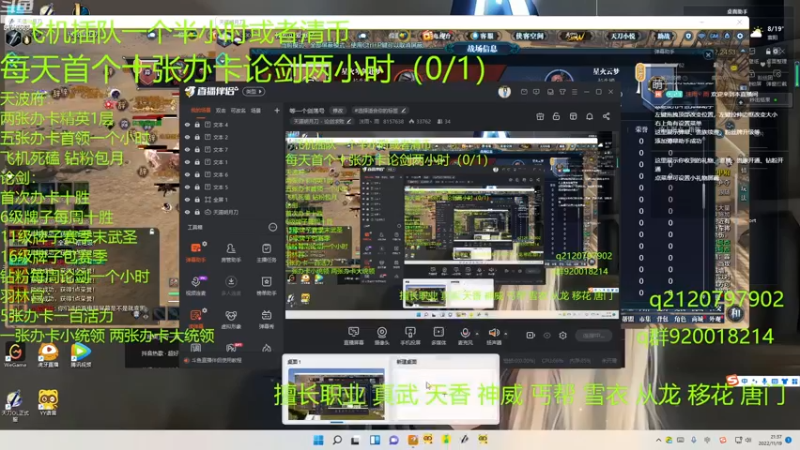The width and height of the screenshot is (800, 450).
Task: Click the 修改 button beside stream title
Action: coord(338,110)
